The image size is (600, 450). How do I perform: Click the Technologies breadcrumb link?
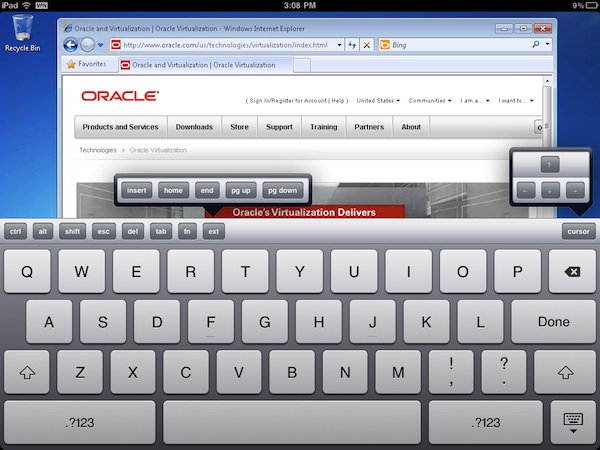[x=98, y=150]
